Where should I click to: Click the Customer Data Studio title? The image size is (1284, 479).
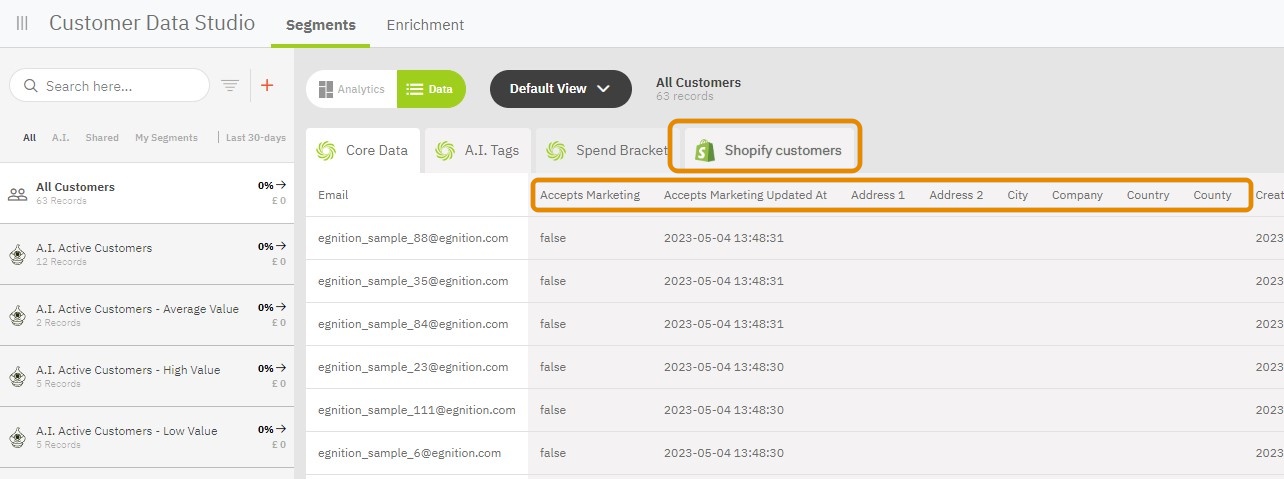(x=152, y=23)
